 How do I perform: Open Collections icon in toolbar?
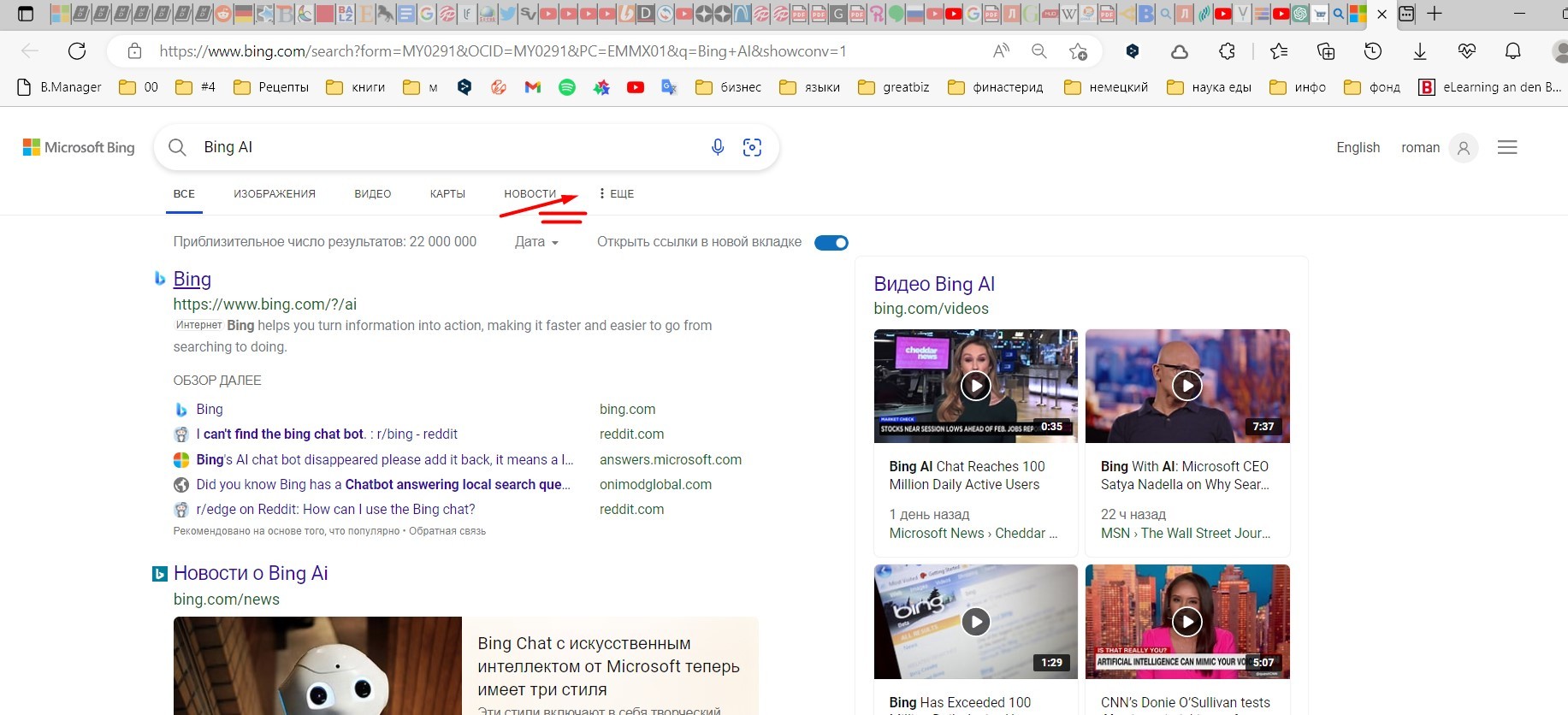[x=1326, y=51]
